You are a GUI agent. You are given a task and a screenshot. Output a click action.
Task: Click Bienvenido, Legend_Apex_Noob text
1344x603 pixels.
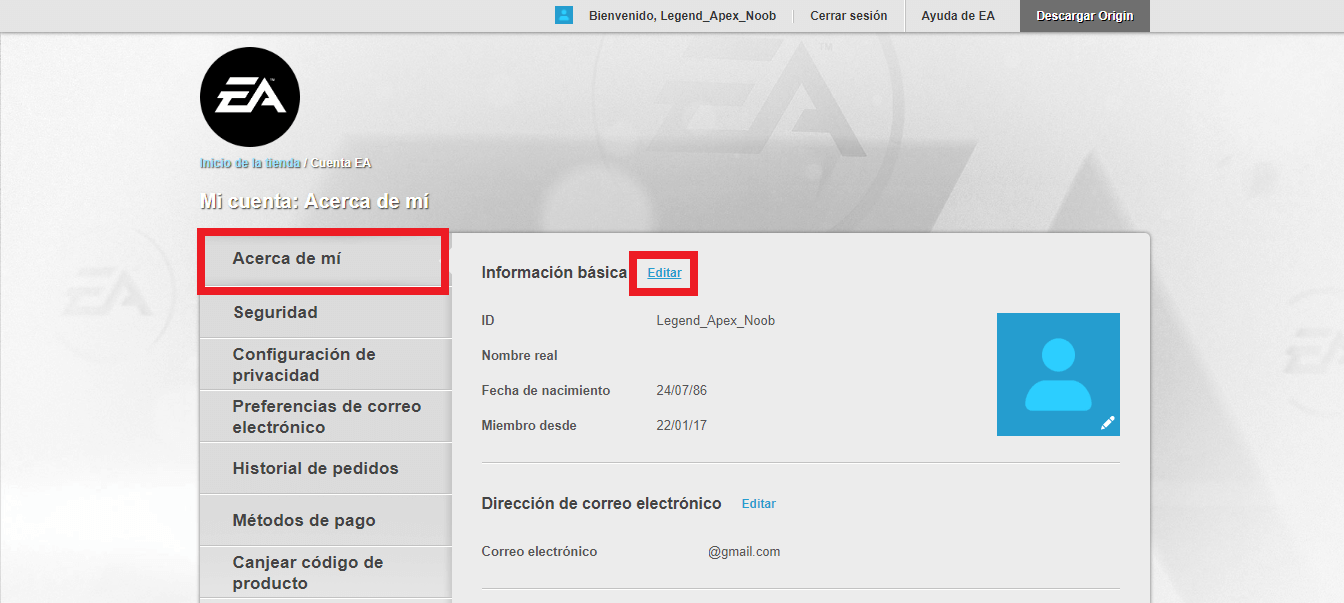pyautogui.click(x=682, y=16)
